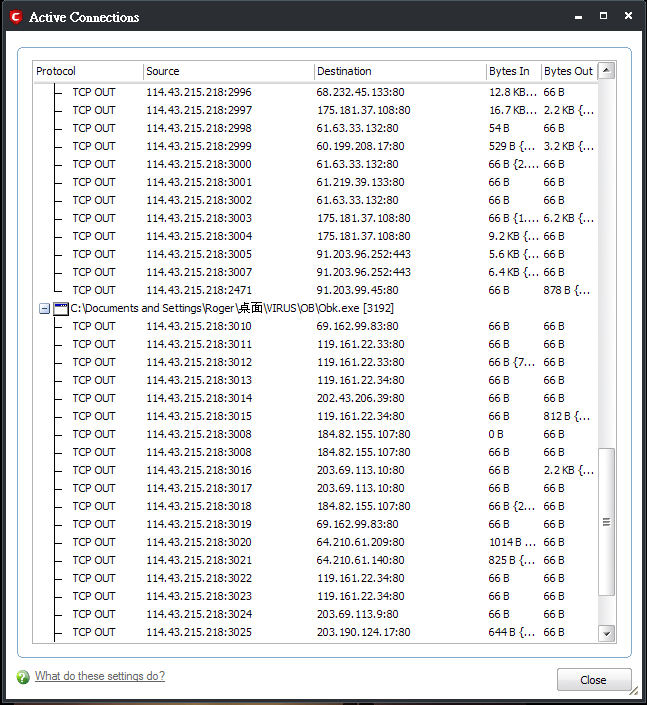Viewport: 647px width, 705px height.
Task: Select source 114.43.215.218:3013
Action: pyautogui.click(x=199, y=380)
